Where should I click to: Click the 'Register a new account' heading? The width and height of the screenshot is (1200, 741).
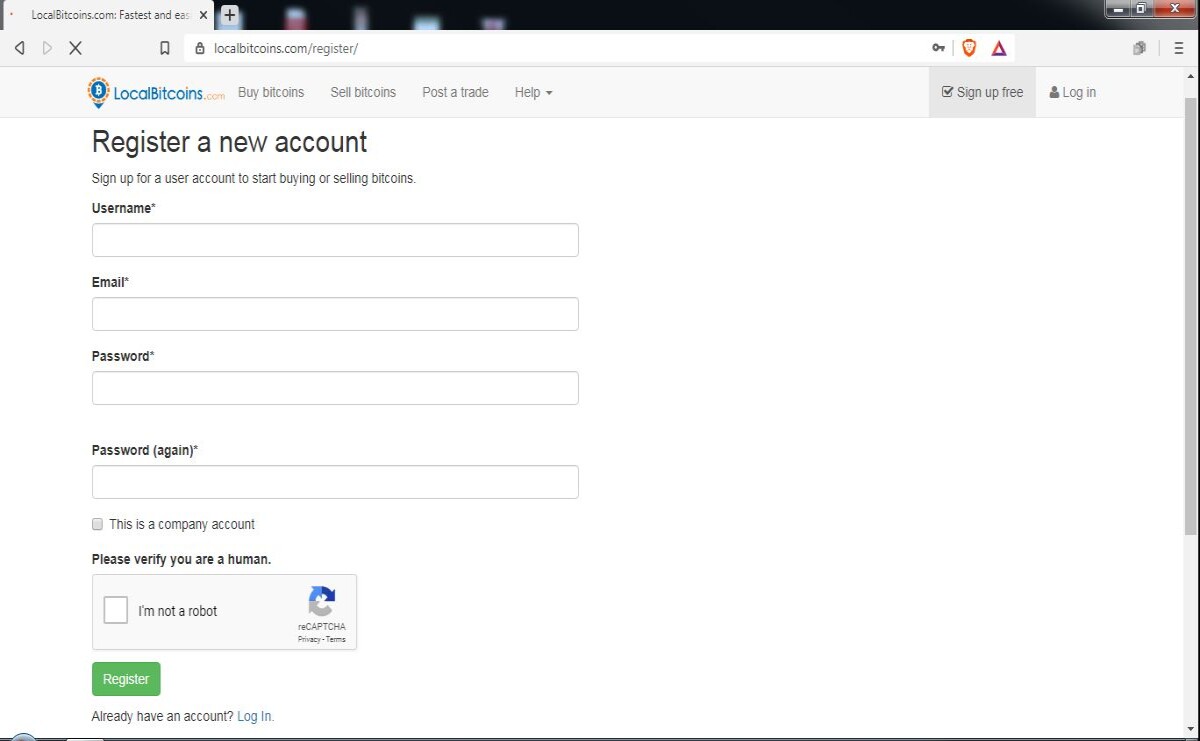[x=229, y=142]
